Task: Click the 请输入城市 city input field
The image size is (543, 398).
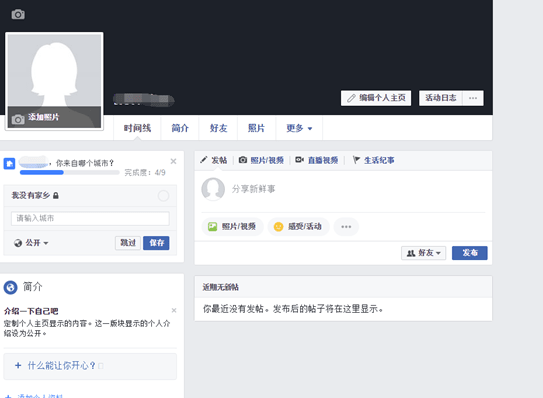Action: 90,218
